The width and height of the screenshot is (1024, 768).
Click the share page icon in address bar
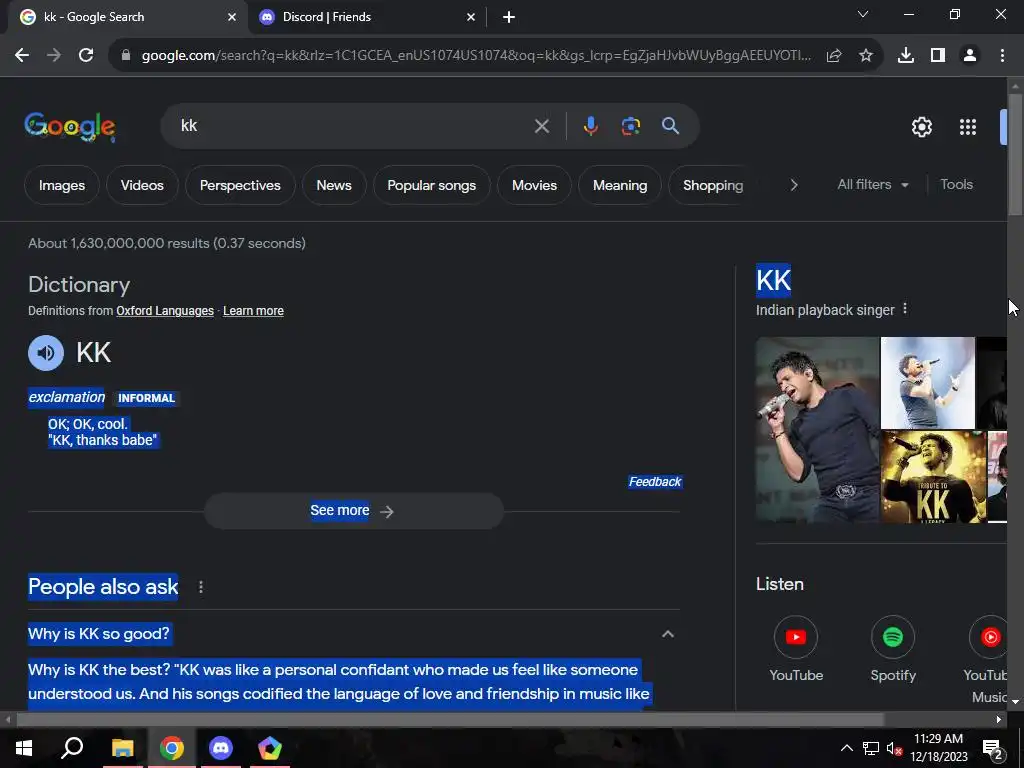point(834,56)
